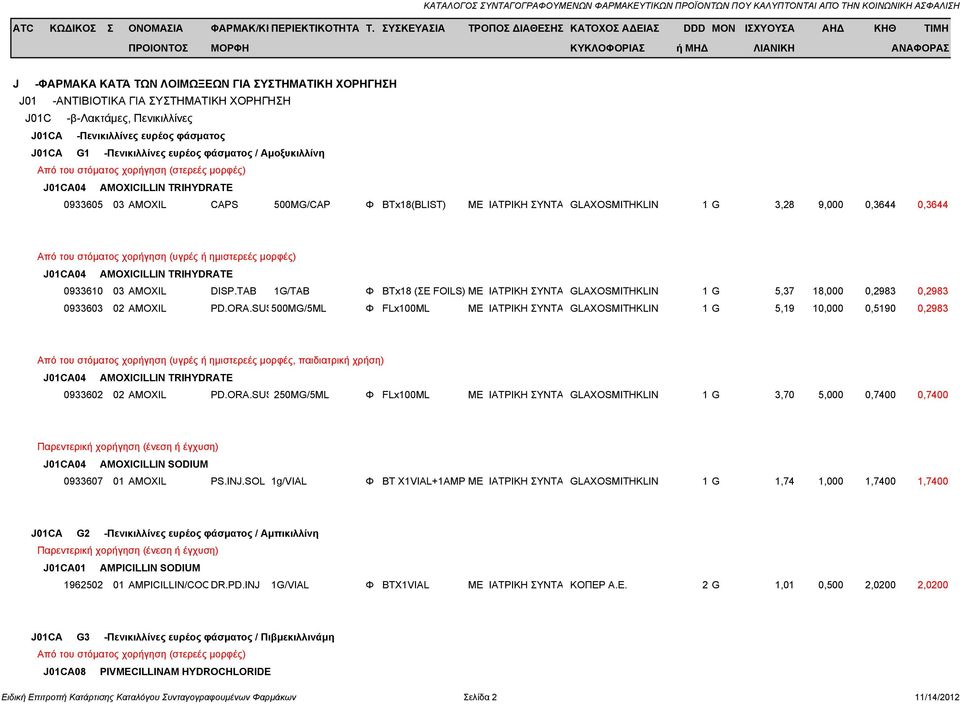Viewport: 960px width, 704px height.
Task: Select retail price 3,28
Action: (784, 204)
